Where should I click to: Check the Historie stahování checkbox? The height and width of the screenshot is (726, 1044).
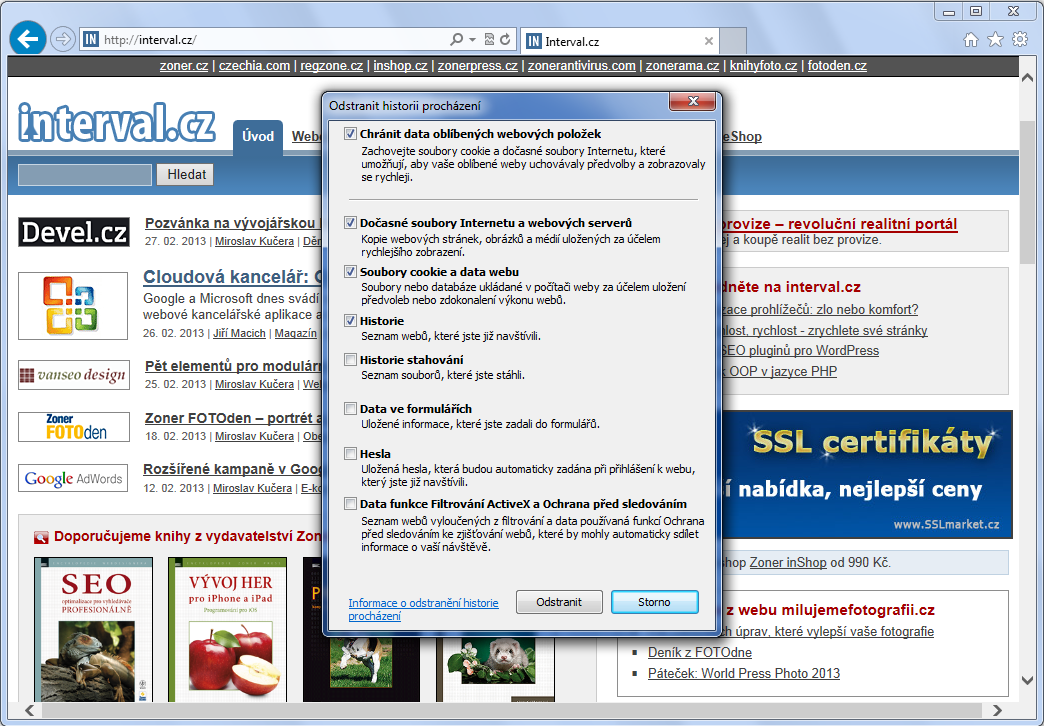tap(350, 360)
